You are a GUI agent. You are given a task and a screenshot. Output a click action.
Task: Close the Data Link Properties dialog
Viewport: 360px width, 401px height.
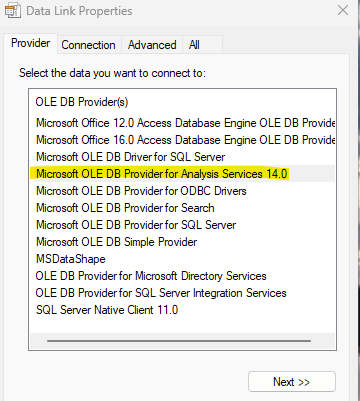tap(343, 10)
